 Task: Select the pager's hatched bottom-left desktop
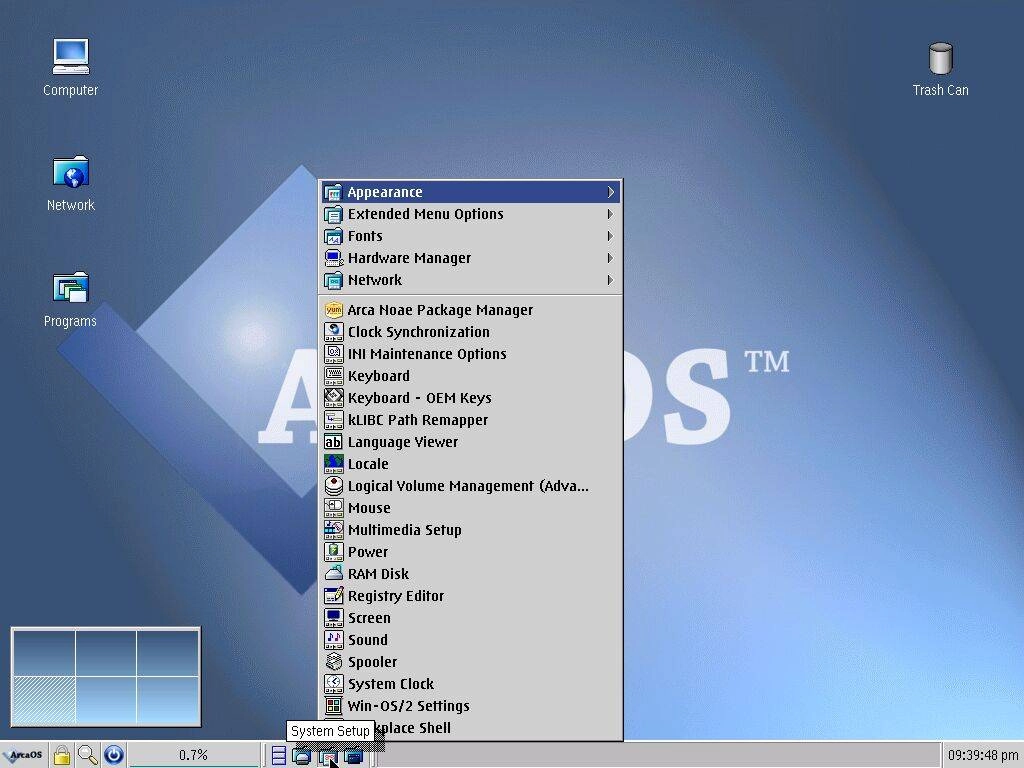point(44,700)
